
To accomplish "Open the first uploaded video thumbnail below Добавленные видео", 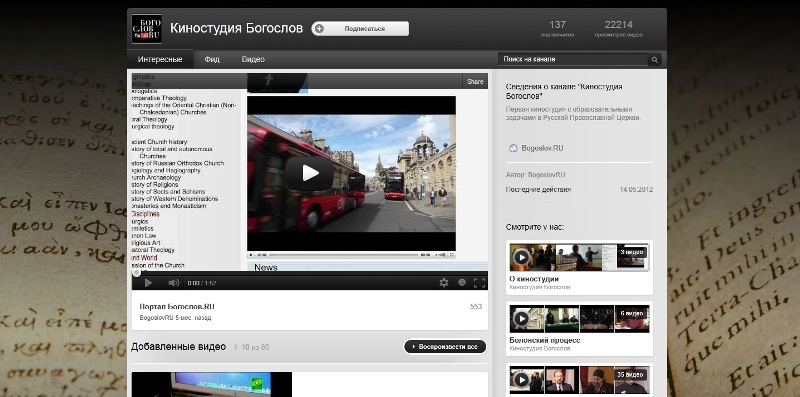I will tap(212, 384).
